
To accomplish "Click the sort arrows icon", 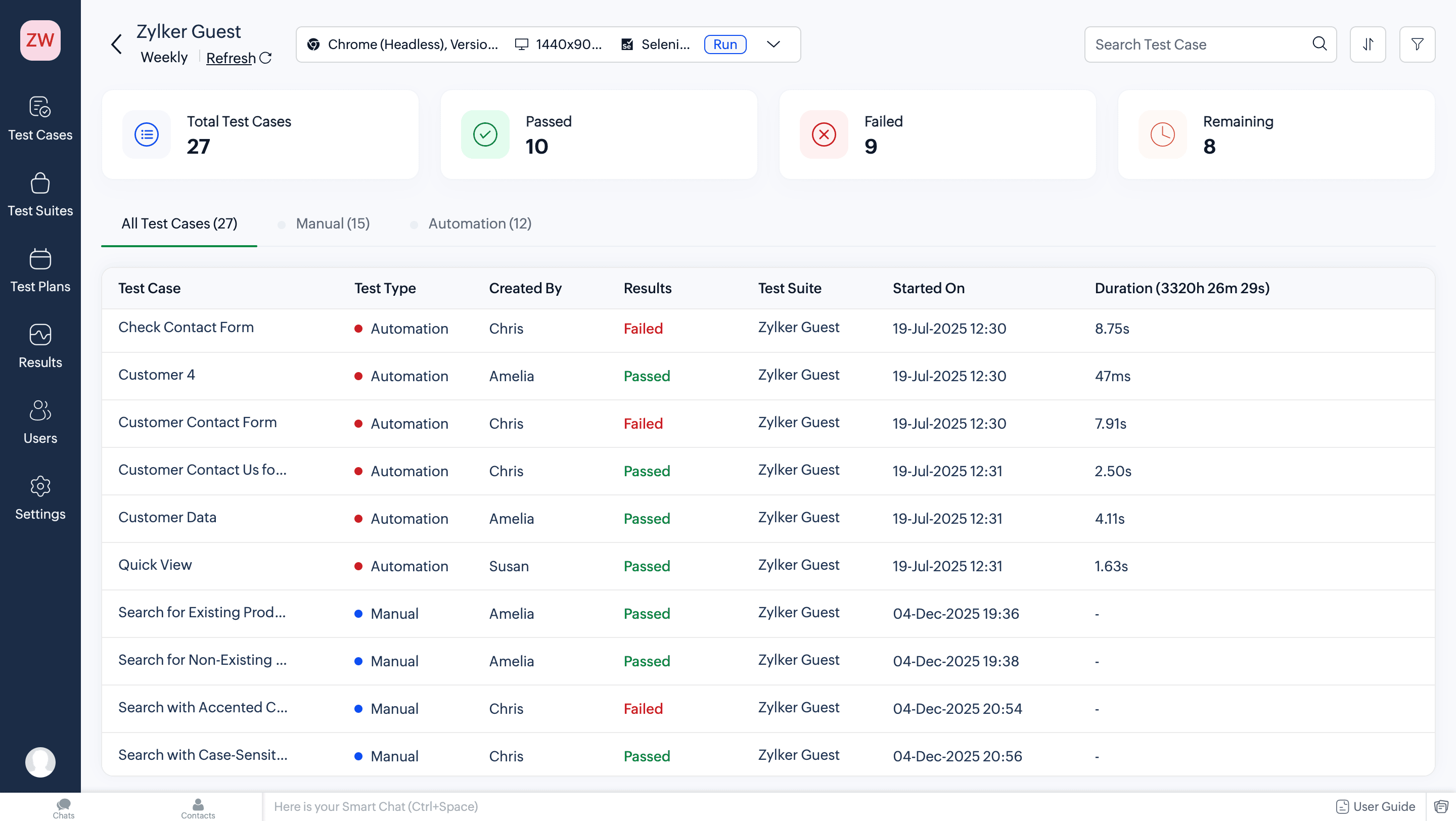I will point(1367,44).
